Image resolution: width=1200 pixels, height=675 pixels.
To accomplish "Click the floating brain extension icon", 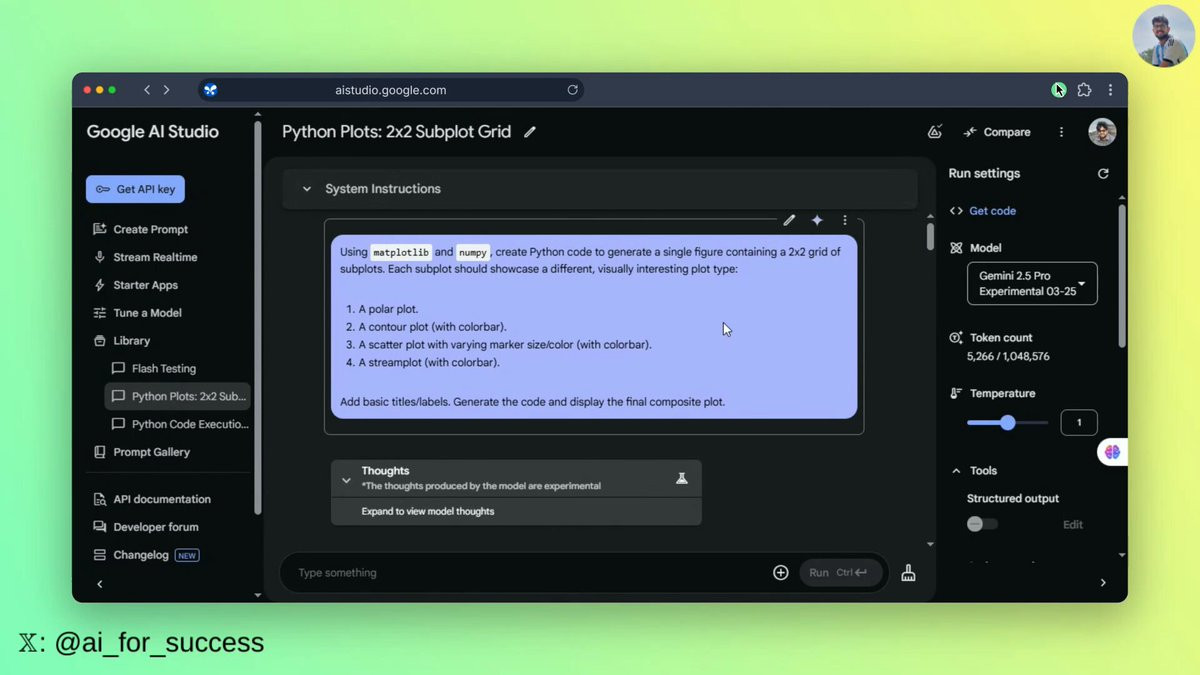I will [1112, 452].
